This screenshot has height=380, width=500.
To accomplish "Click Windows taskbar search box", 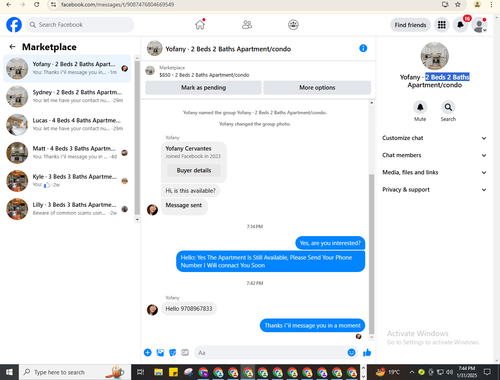I will click(74, 372).
